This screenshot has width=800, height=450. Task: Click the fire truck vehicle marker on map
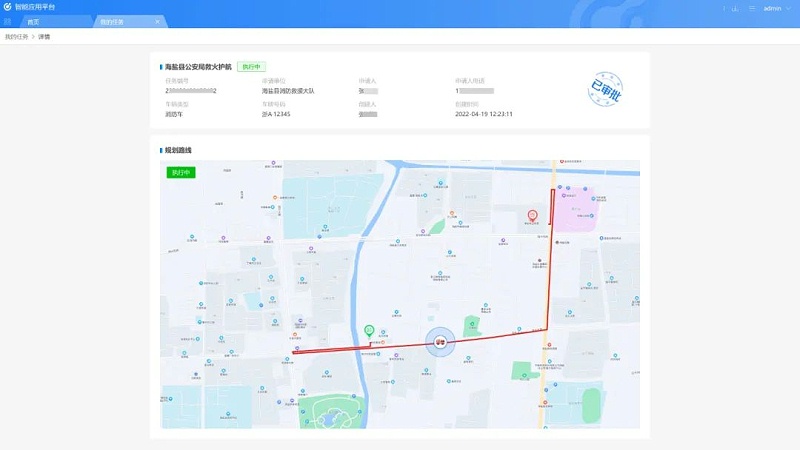coord(440,342)
